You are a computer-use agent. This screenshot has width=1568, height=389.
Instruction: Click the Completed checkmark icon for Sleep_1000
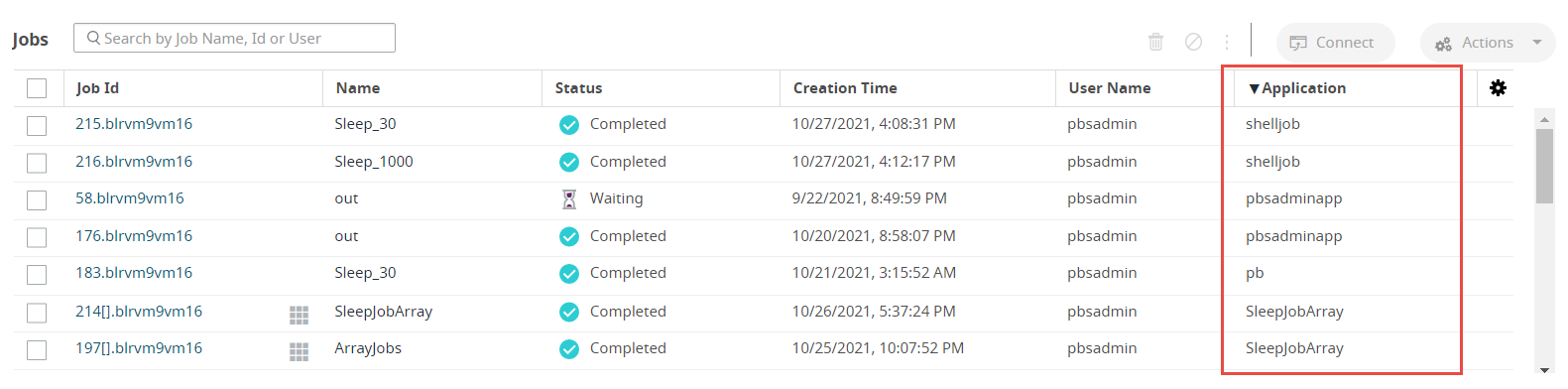569,162
